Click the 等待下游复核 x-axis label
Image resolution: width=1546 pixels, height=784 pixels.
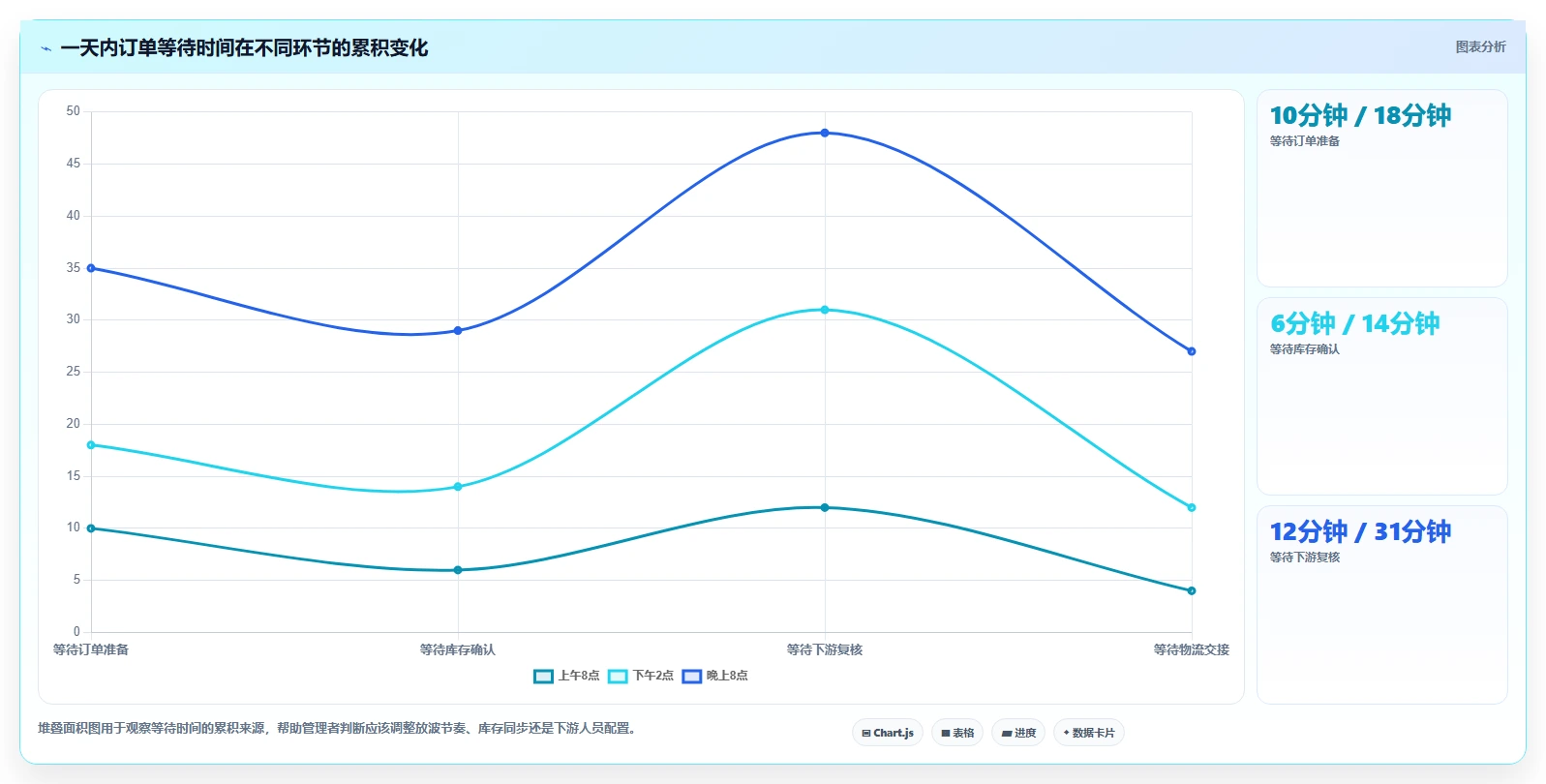click(825, 649)
